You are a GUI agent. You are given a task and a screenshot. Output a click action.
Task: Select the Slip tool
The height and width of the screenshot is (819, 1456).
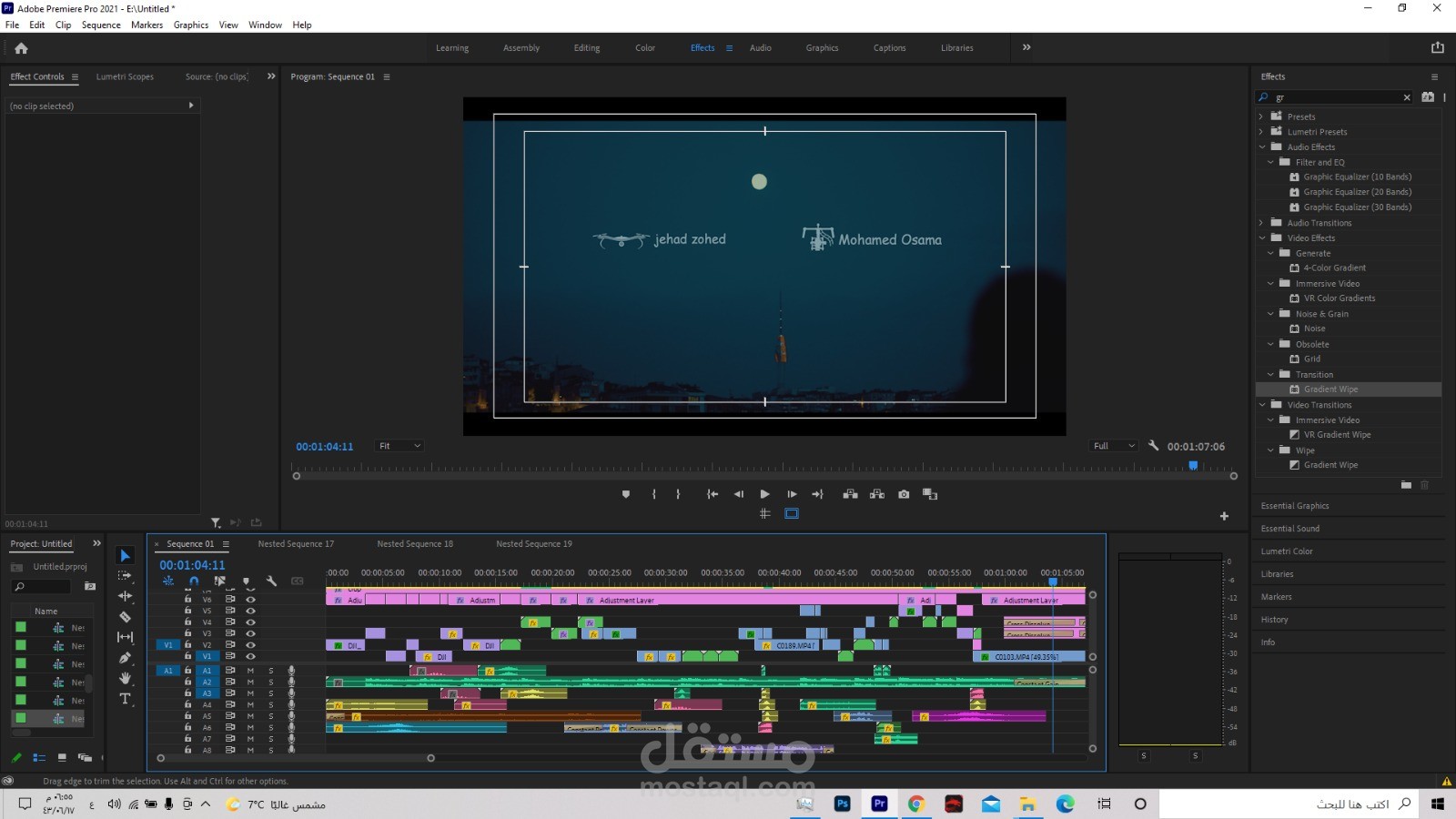tap(126, 637)
